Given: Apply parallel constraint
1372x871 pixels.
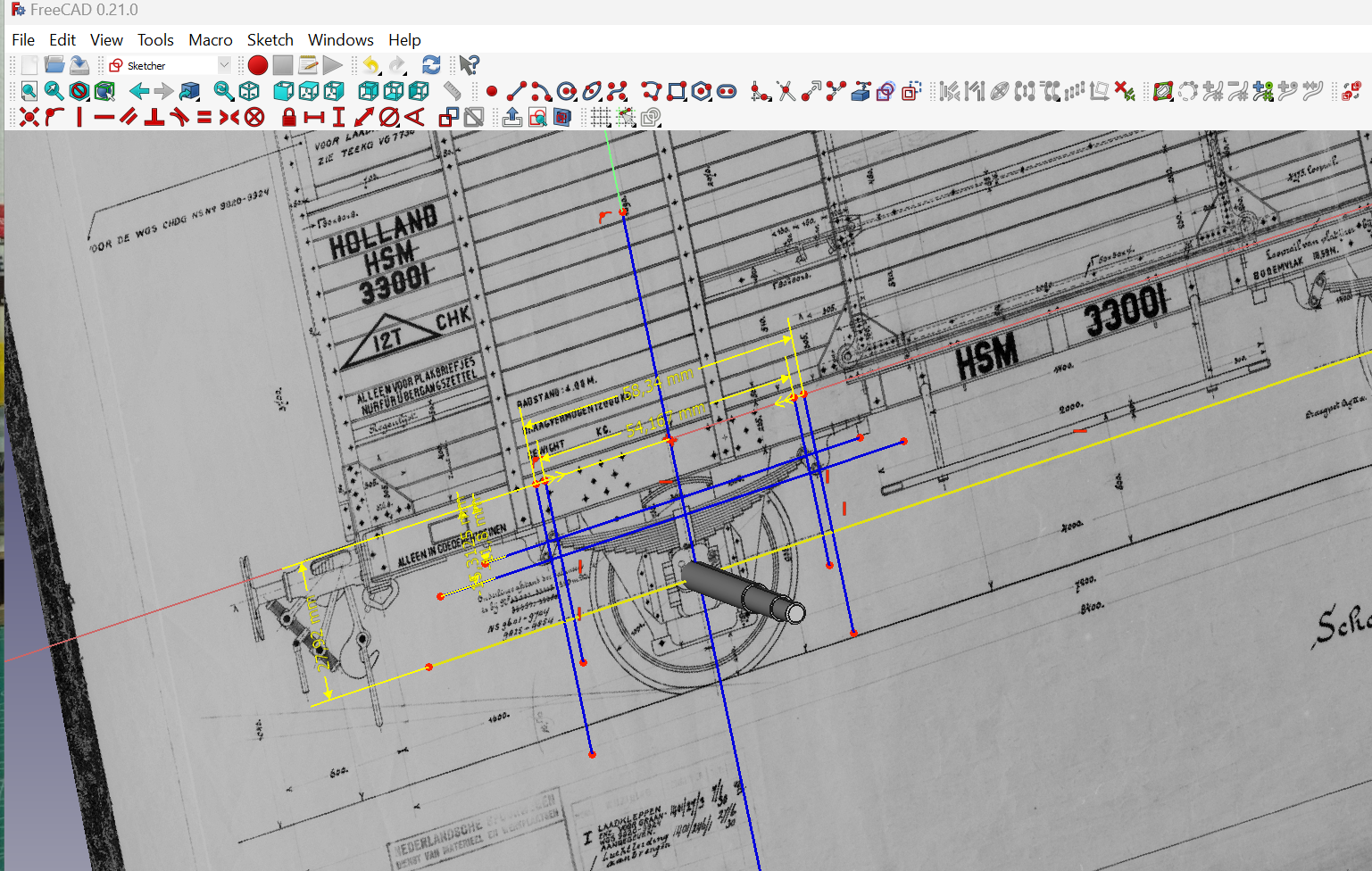Looking at the screenshot, I should pyautogui.click(x=129, y=117).
